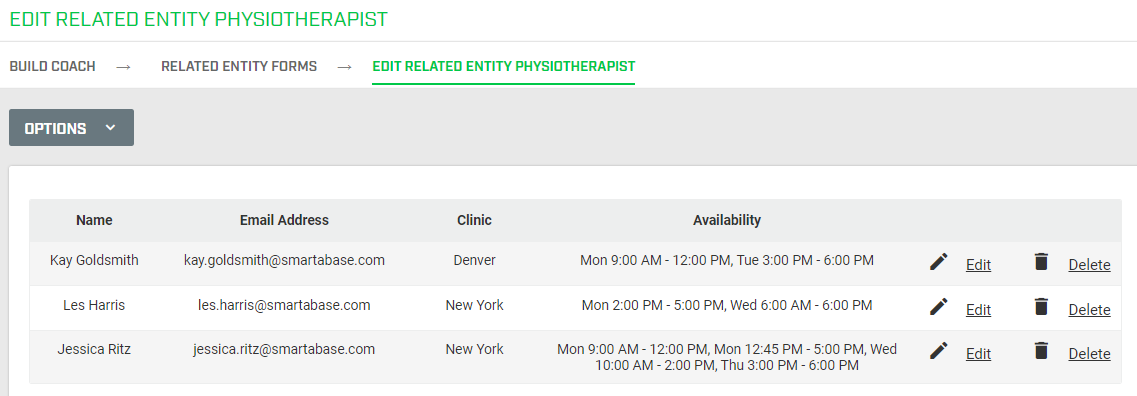Open the Options dropdown button

coord(71,128)
